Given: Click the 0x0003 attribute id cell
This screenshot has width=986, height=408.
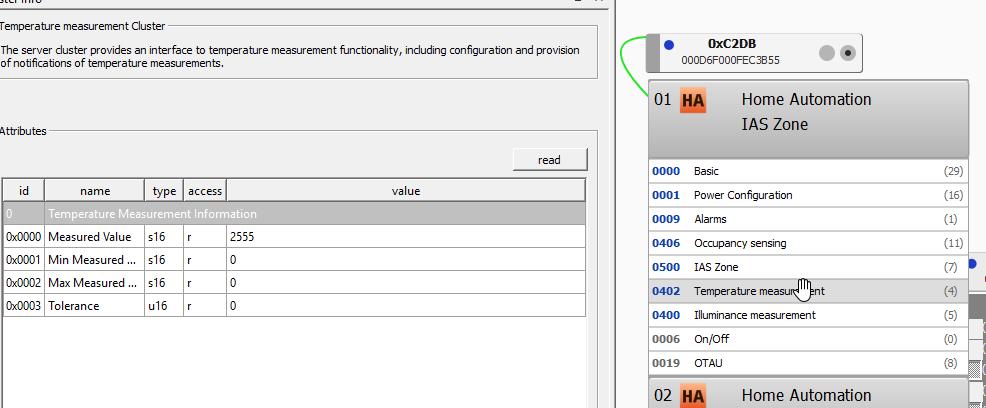Looking at the screenshot, I should pos(23,306).
